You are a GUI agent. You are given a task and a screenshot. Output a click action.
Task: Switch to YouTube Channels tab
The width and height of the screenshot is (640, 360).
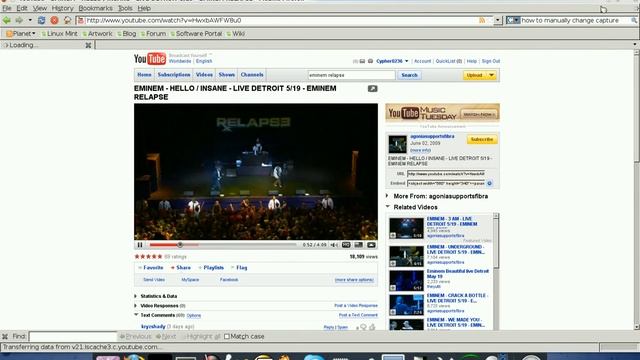[252, 75]
